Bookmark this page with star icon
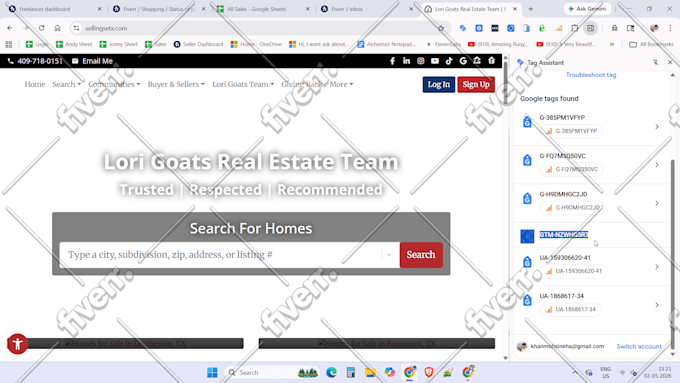Viewport: 680px width, 383px height. click(441, 28)
